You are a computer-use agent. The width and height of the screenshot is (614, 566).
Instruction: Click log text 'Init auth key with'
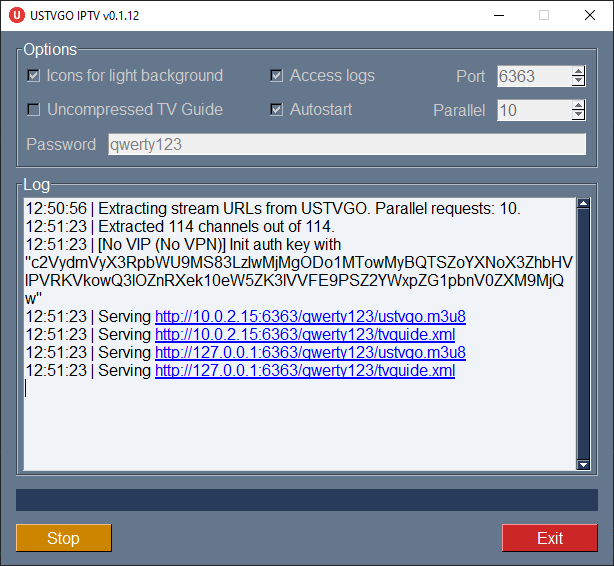pos(285,244)
